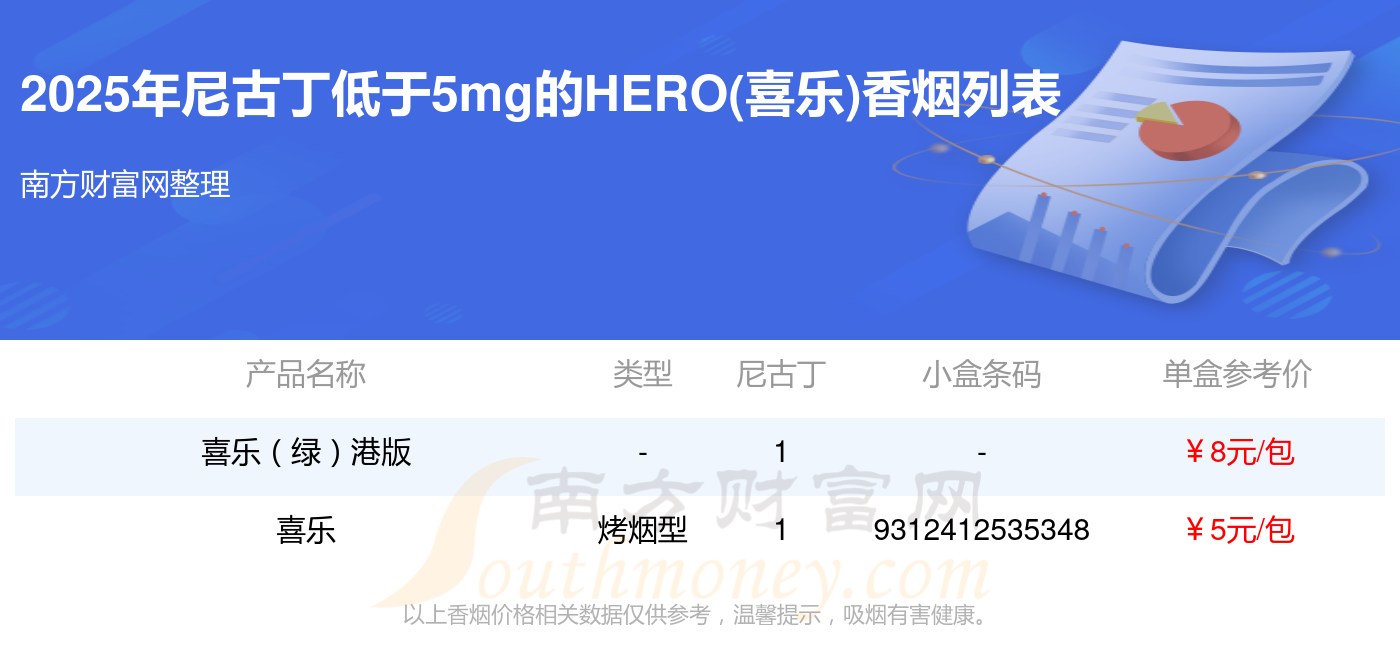1400x660 pixels.
Task: Select the 类型 column header
Action: [642, 374]
